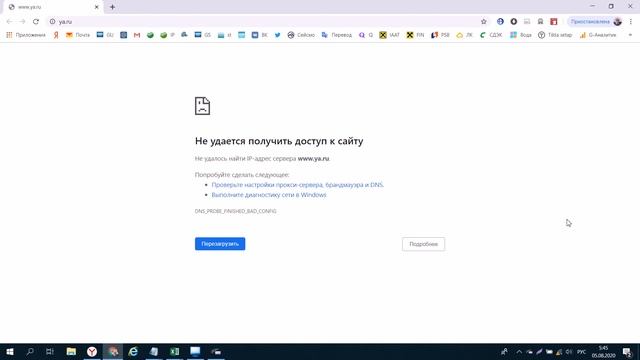Screen dimensions: 640x360
Task: Open the Вода bookmark
Action: click(x=521, y=35)
